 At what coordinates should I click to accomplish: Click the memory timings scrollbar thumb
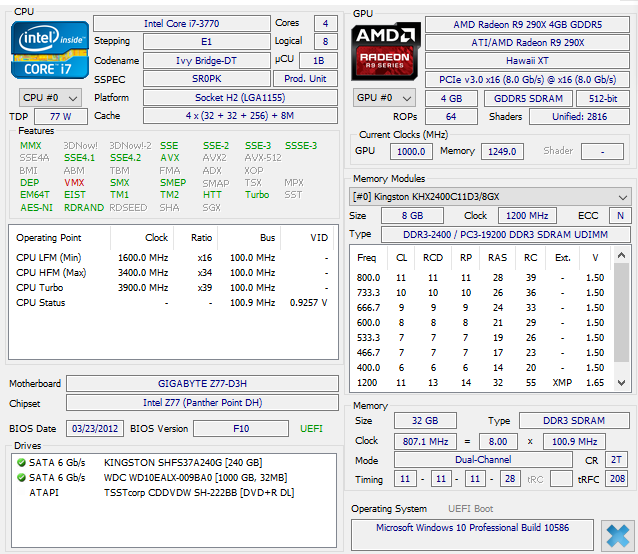(621, 312)
